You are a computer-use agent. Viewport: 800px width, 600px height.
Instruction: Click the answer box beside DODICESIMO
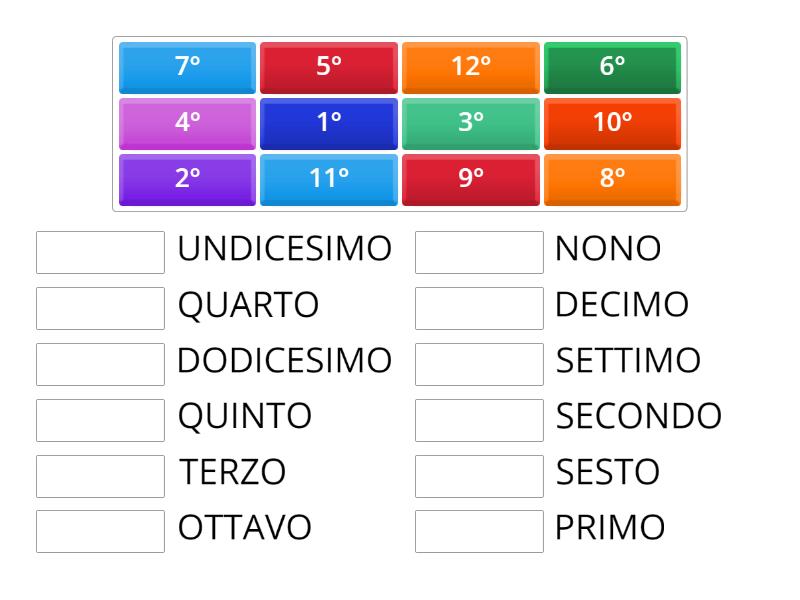point(98,361)
